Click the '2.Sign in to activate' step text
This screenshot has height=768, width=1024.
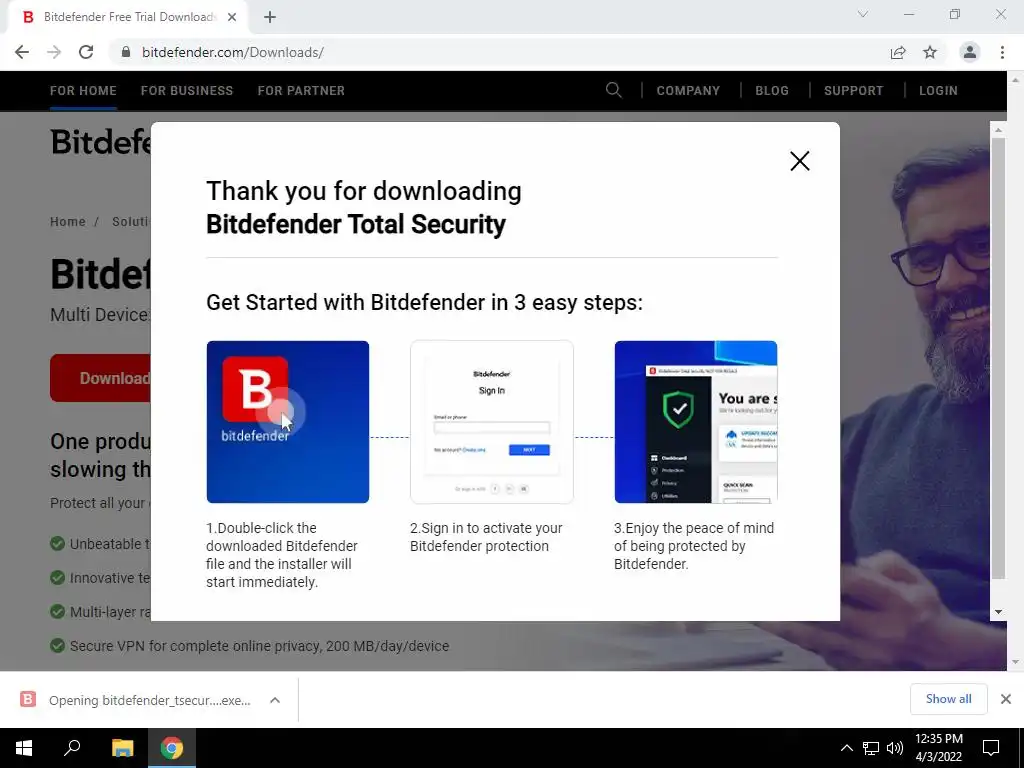point(486,537)
